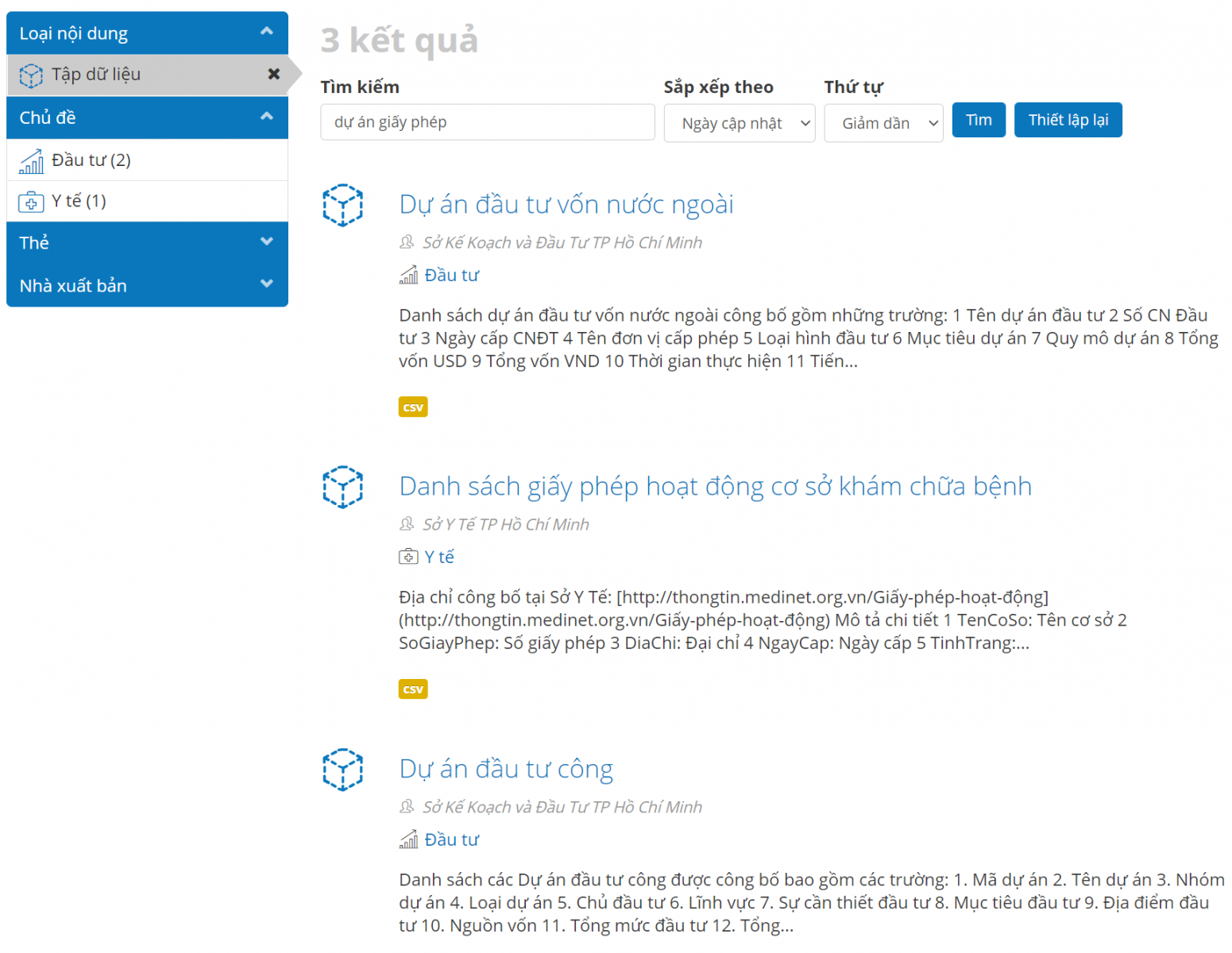Open the Dự án đầu tư công link
Image resolution: width=1232 pixels, height=953 pixels.
pyautogui.click(x=506, y=769)
